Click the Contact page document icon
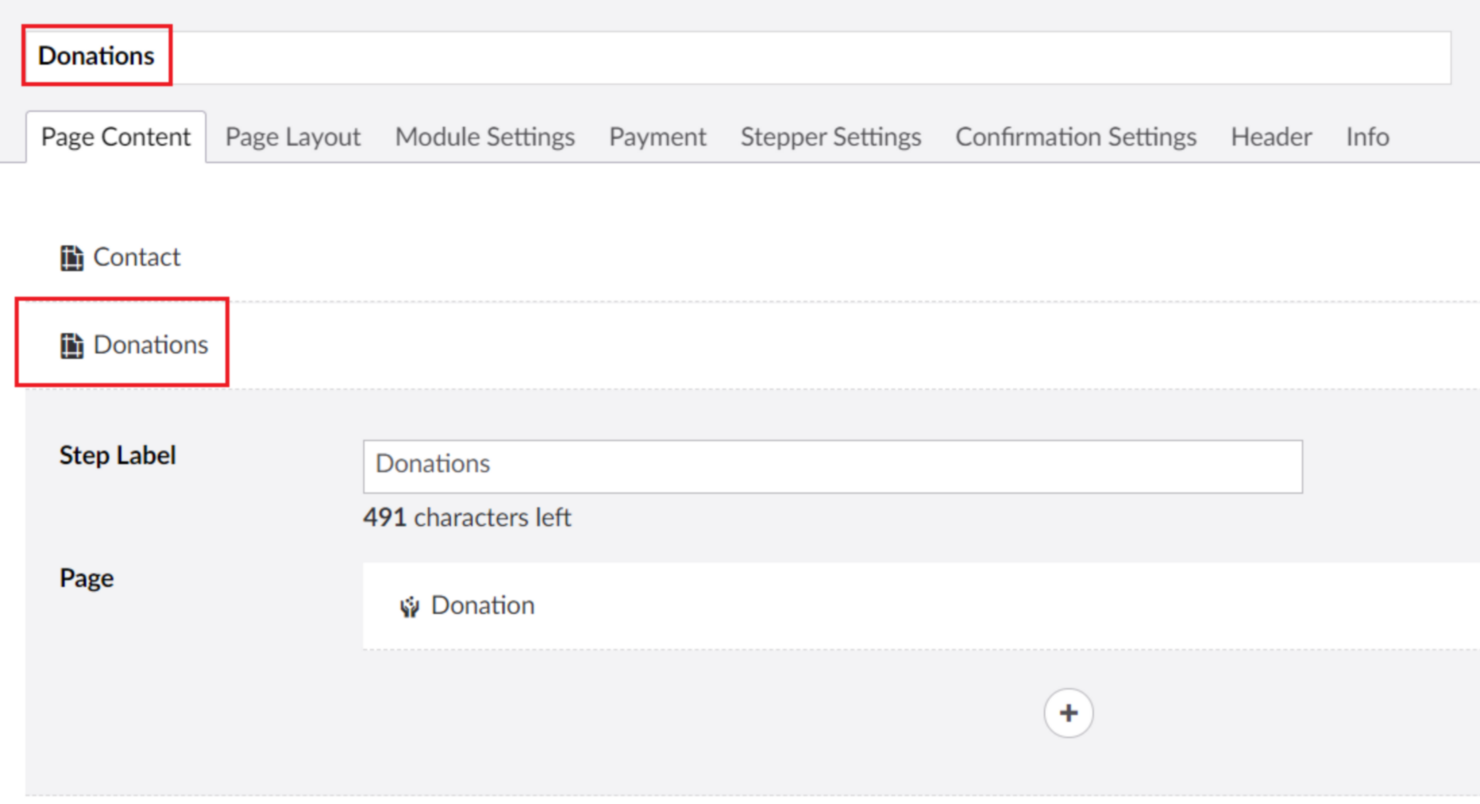1480x804 pixels. click(71, 259)
